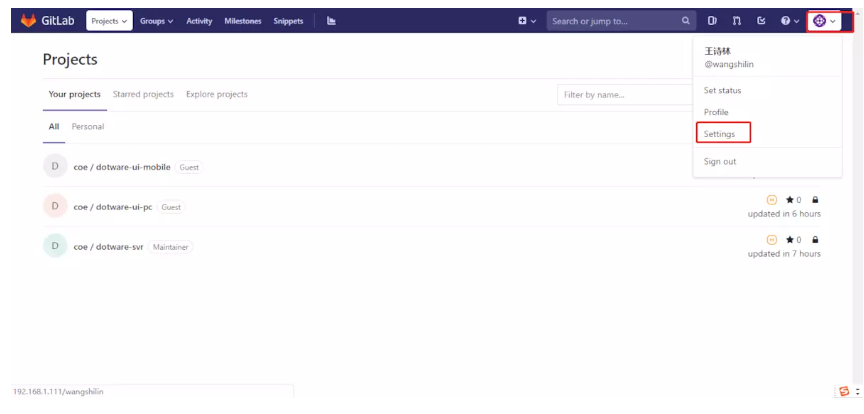Switch to the Personal projects tab
Screen dimensions: 864x414
88,126
